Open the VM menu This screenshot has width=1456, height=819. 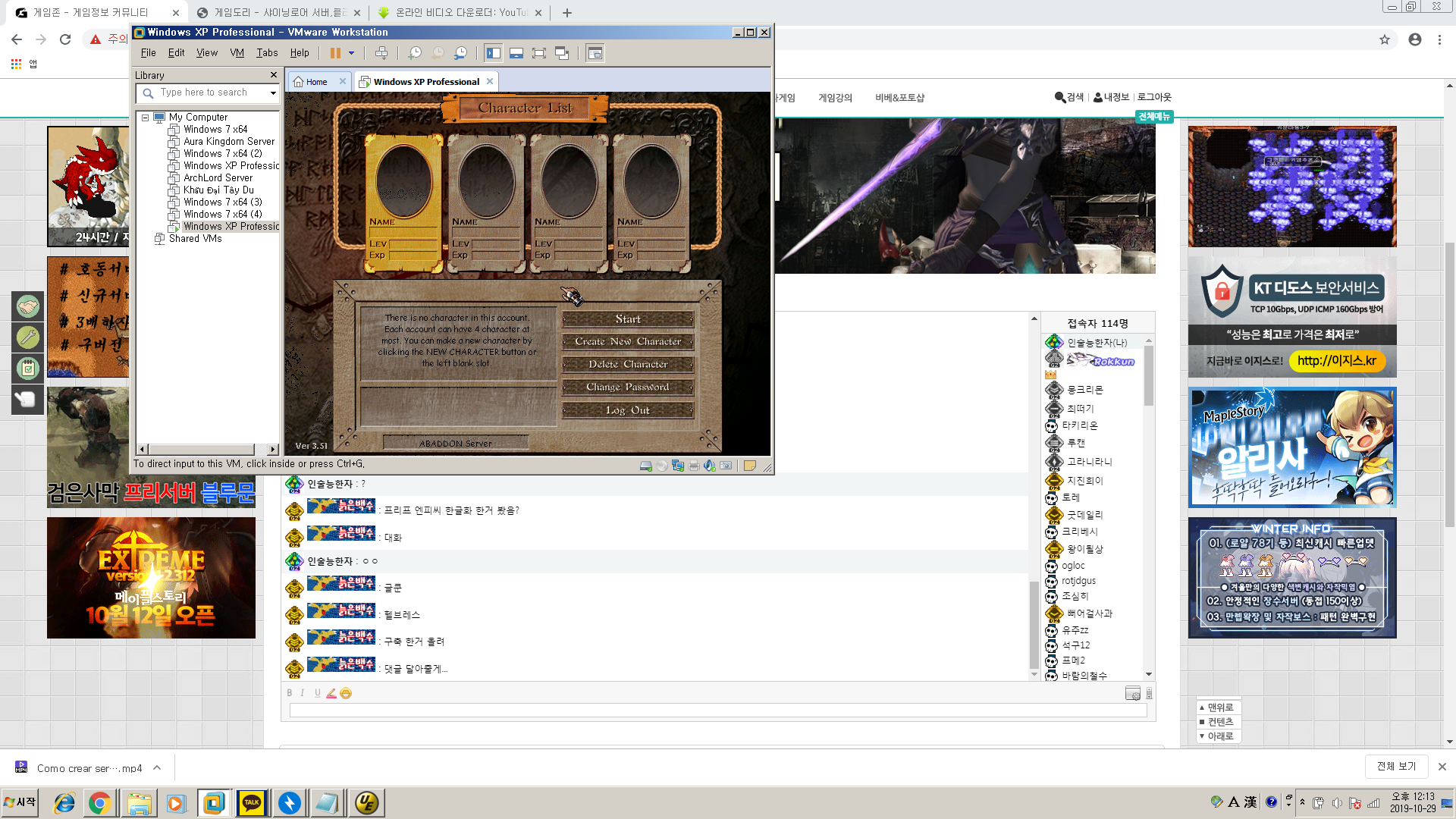pos(237,53)
